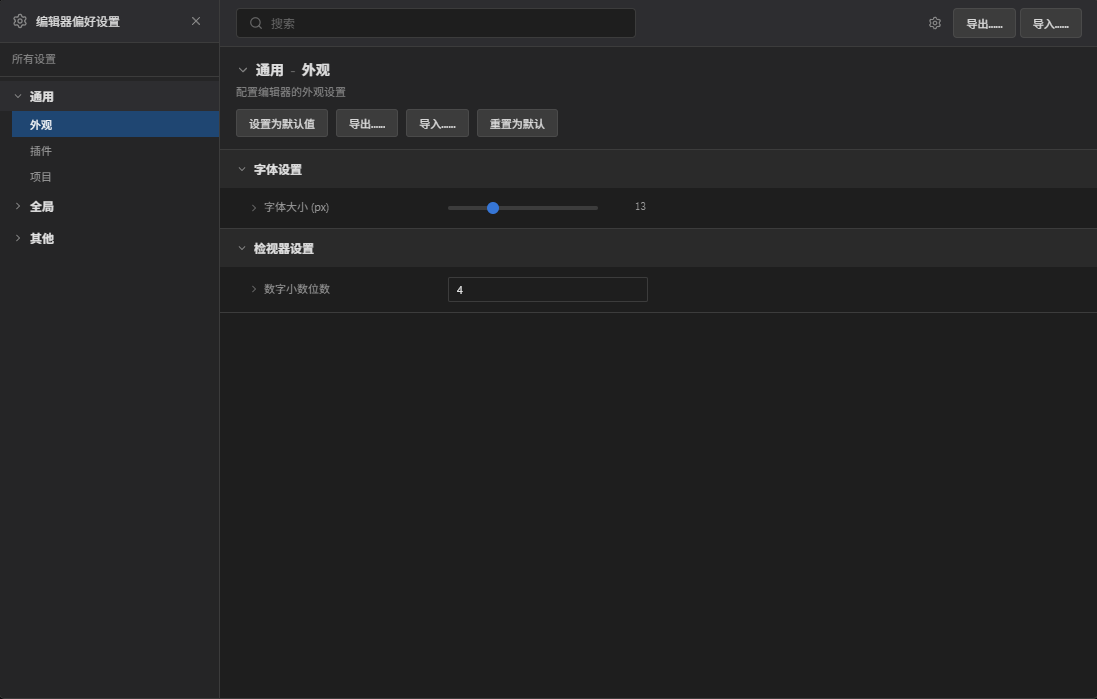Expand the 全局 category in sidebar

pyautogui.click(x=18, y=207)
